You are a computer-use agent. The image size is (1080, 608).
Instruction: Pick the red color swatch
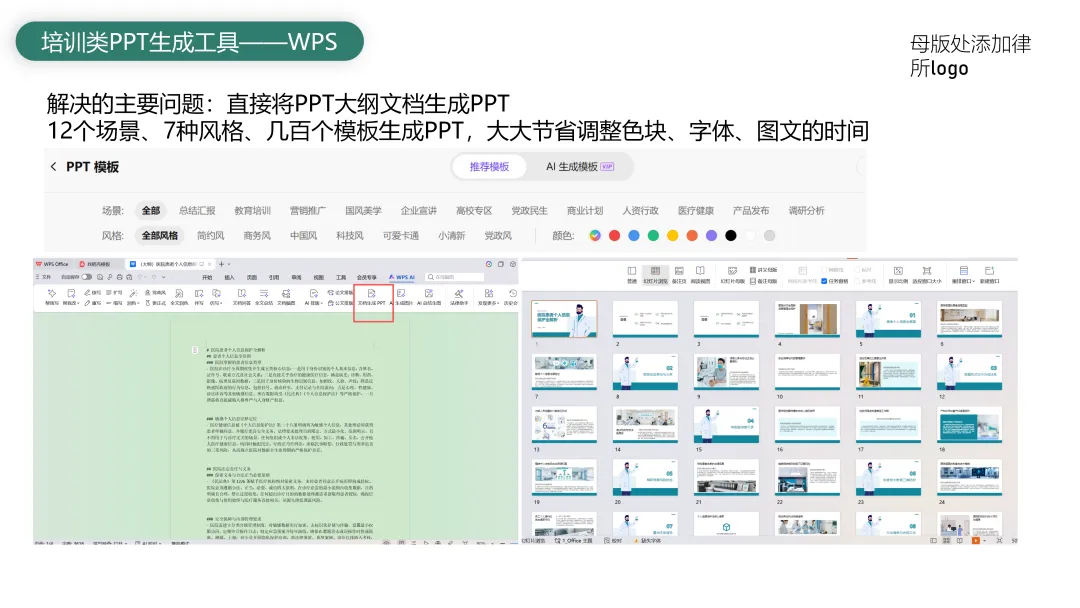[x=614, y=235]
